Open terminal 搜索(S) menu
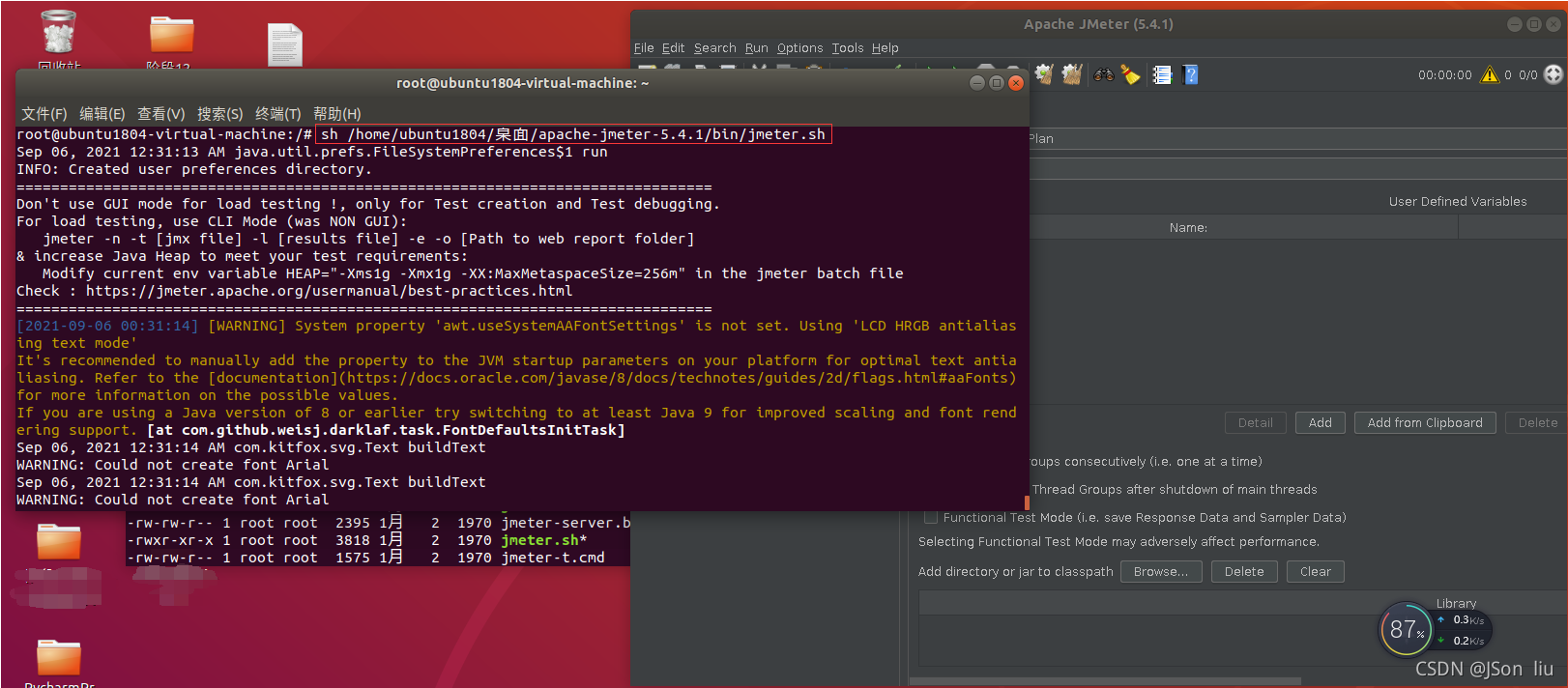This screenshot has width=1568, height=688. click(x=220, y=114)
